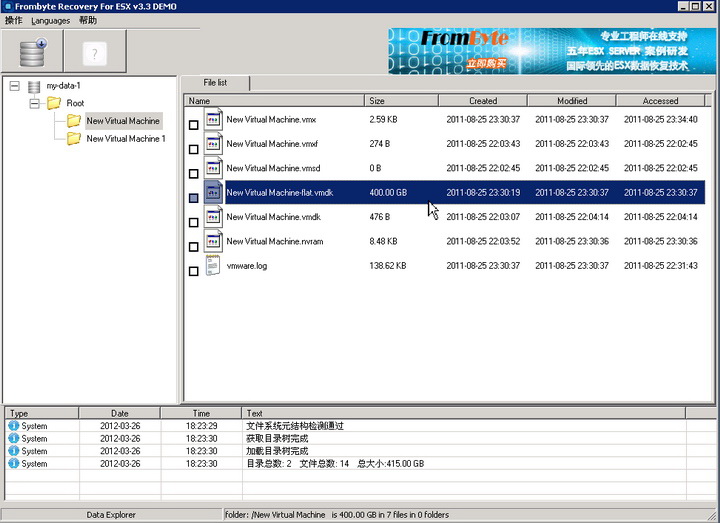Collapse the Root folder node
This screenshot has width=720, height=523.
point(34,103)
